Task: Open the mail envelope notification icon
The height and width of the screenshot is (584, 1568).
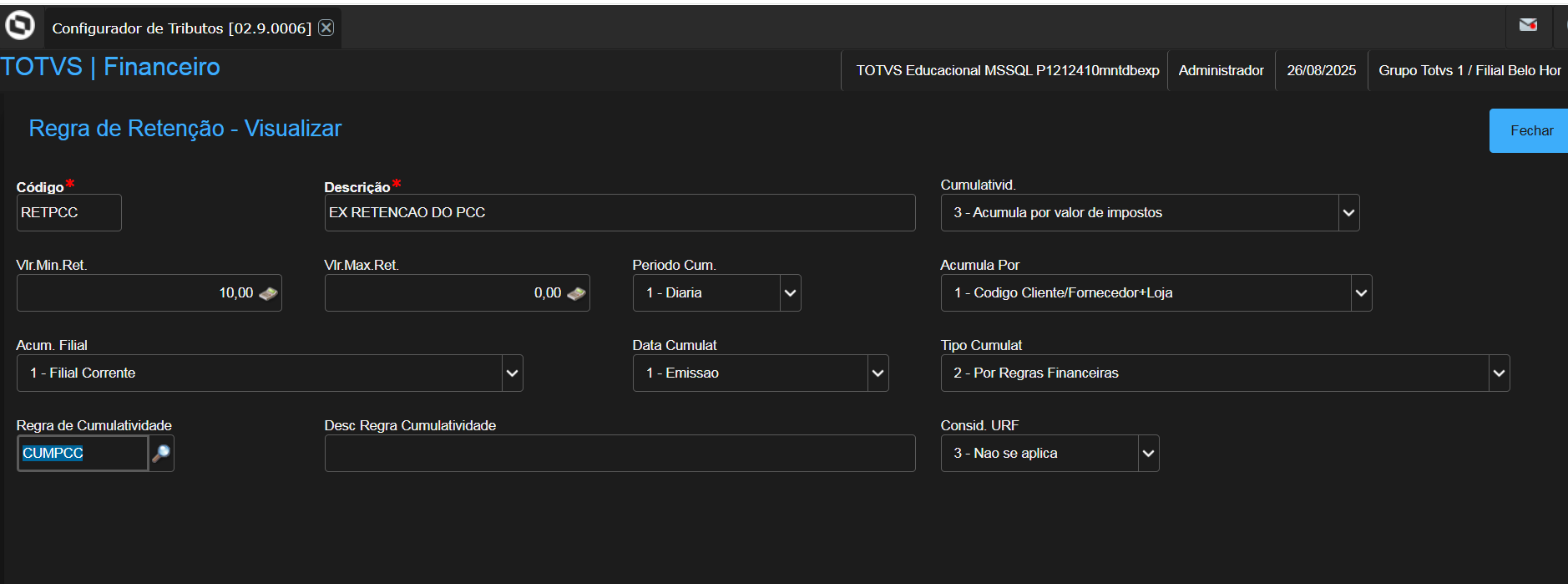Action: (1528, 25)
